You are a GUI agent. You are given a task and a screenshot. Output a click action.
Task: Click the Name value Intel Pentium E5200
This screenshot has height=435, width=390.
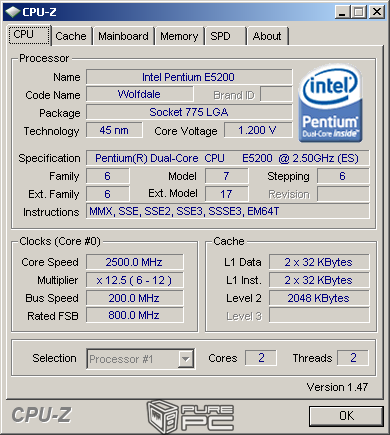point(189,77)
